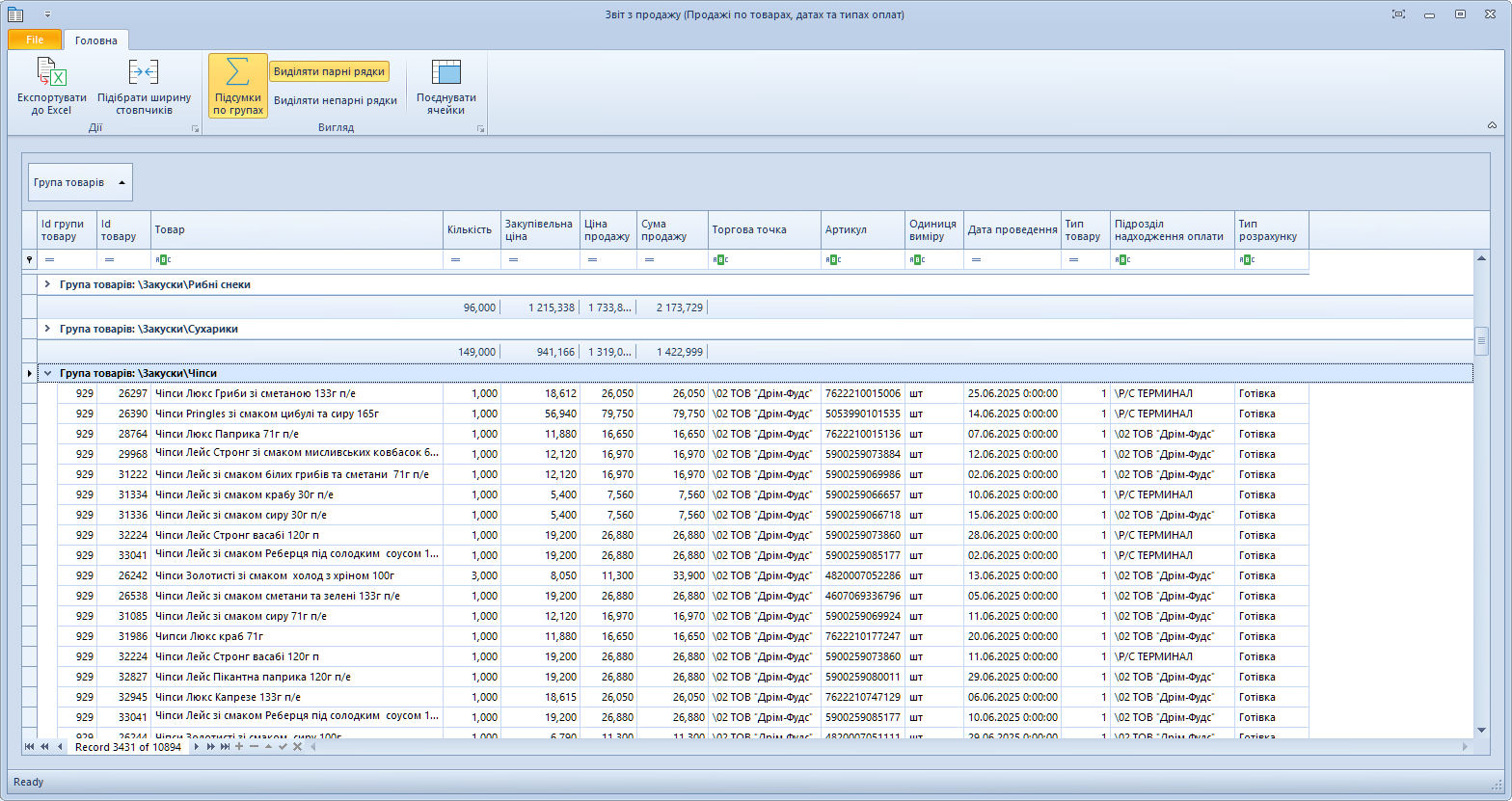
Task: Open the Дії group dialog launcher
Action: pyautogui.click(x=195, y=128)
